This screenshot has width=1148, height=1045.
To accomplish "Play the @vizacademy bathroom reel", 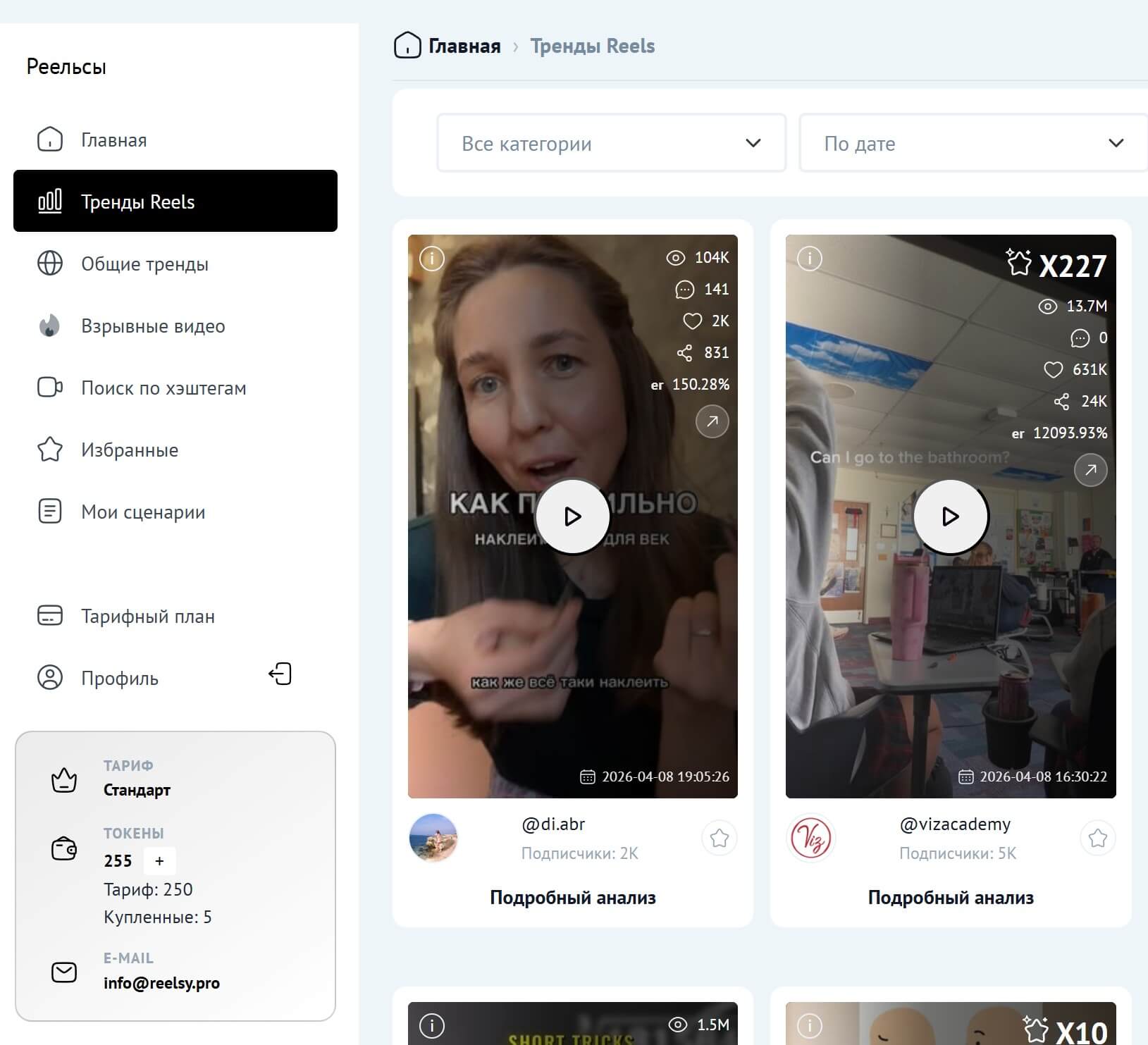I will pos(951,517).
